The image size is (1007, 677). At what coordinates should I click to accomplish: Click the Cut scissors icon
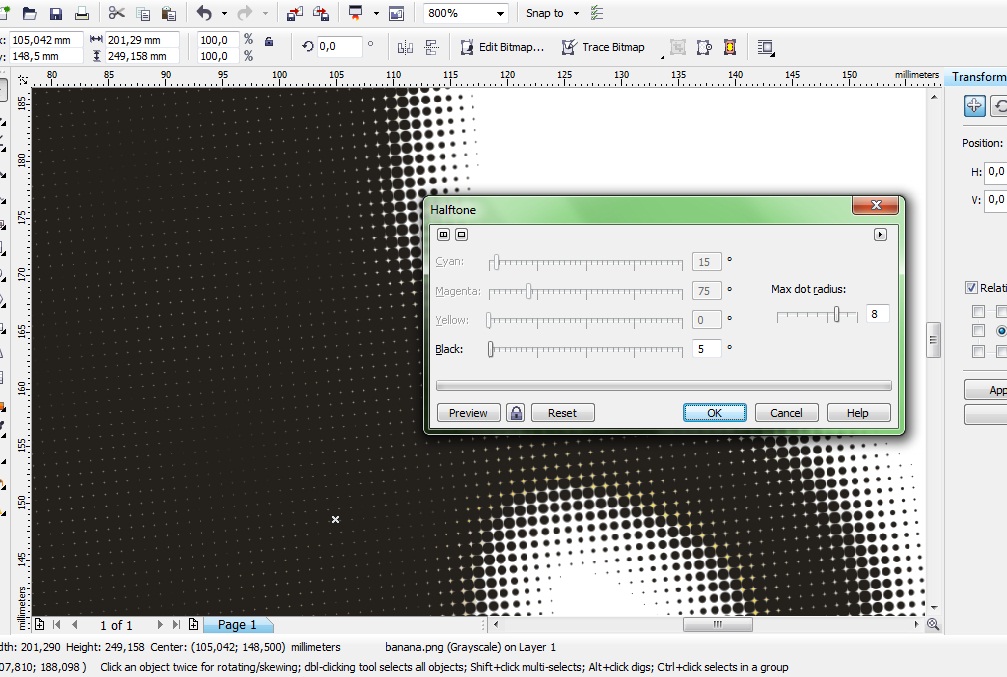115,13
